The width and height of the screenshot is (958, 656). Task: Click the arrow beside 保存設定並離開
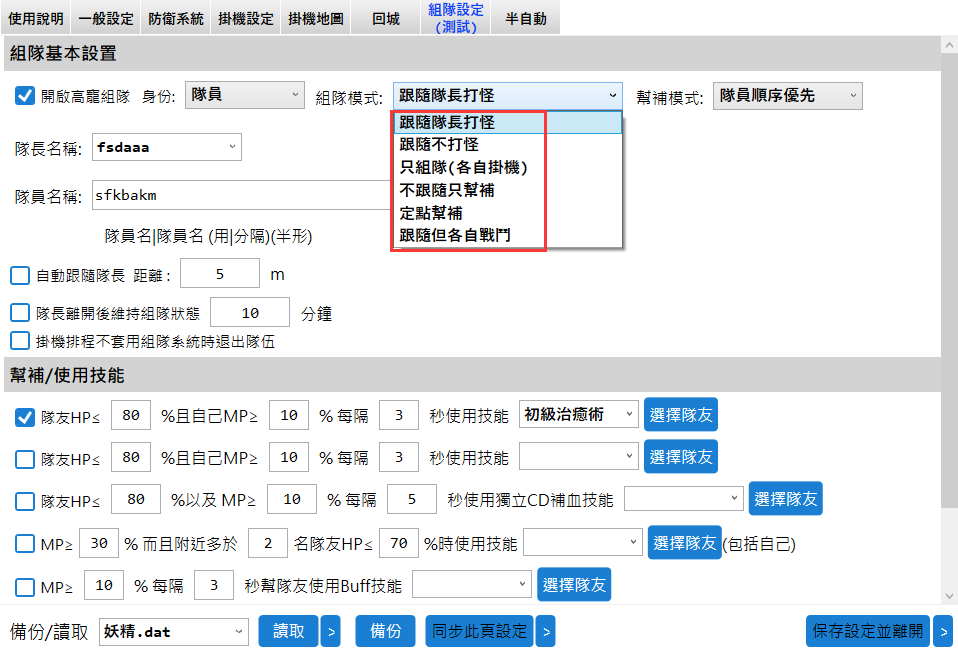pos(942,631)
